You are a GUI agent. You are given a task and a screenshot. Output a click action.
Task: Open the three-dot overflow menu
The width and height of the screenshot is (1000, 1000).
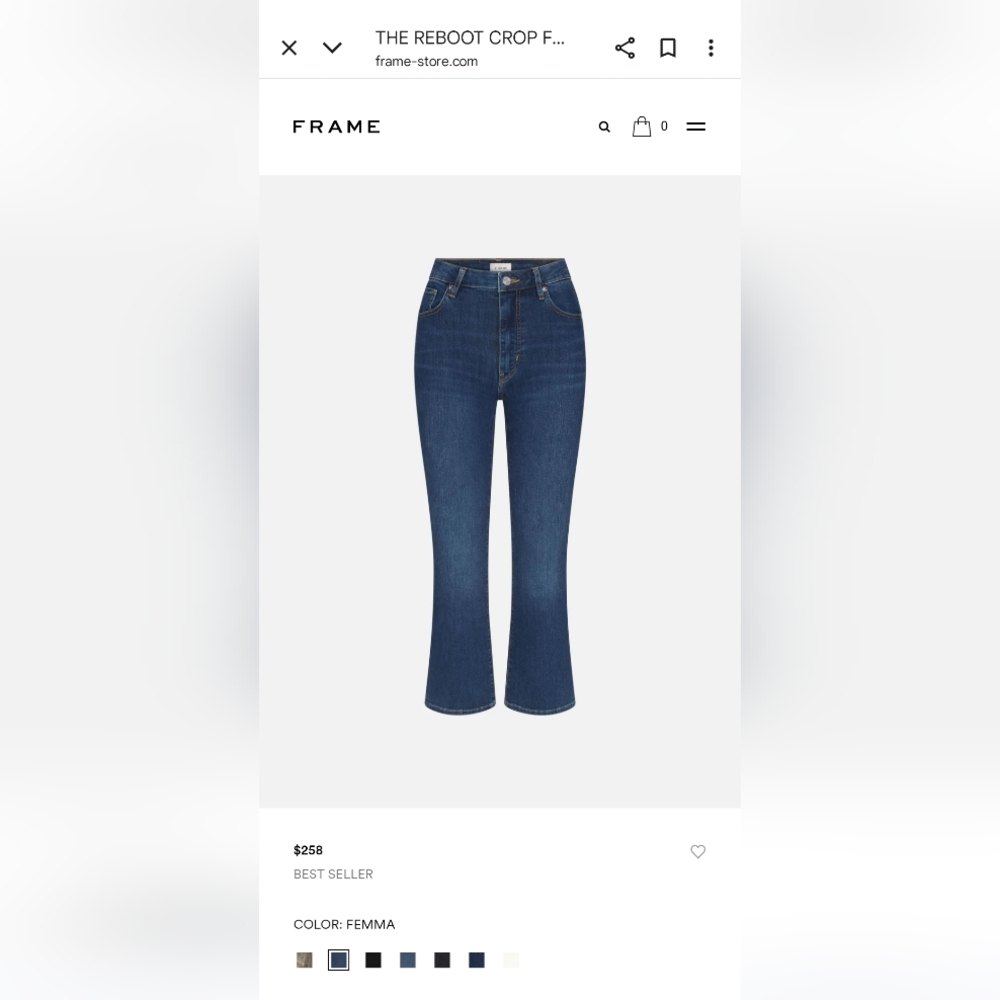pos(711,48)
